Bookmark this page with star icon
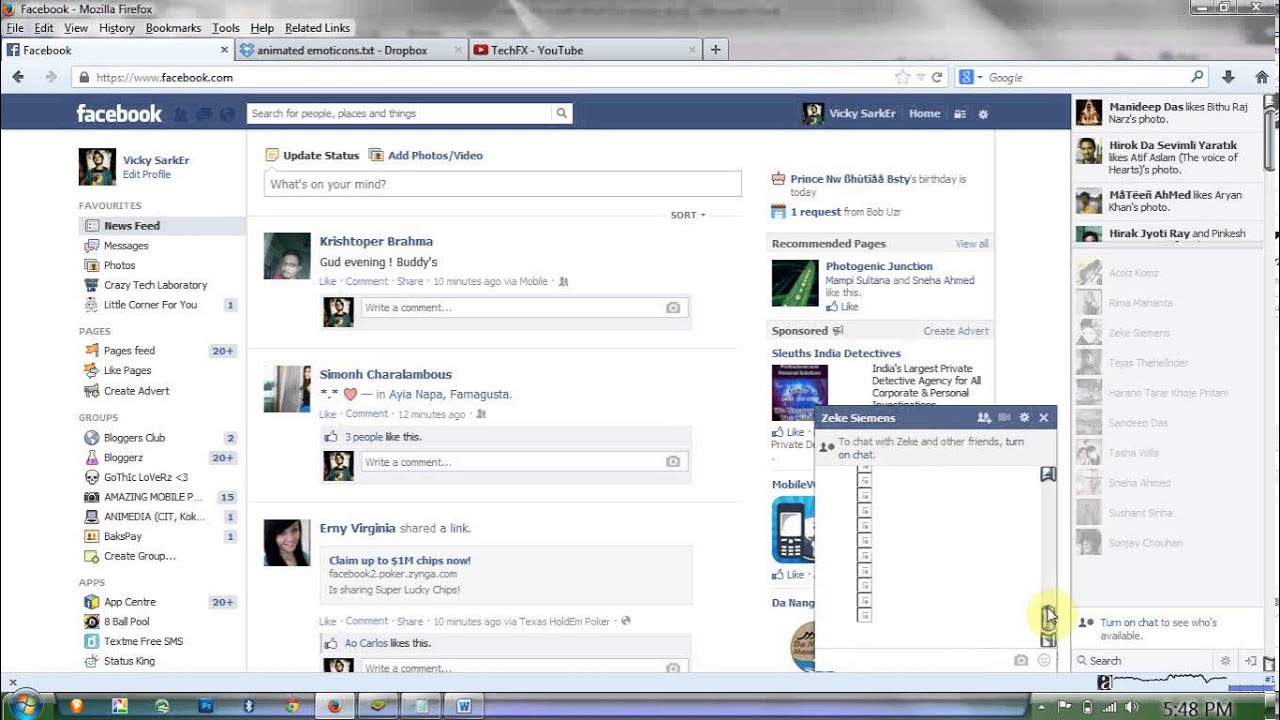 903,77
